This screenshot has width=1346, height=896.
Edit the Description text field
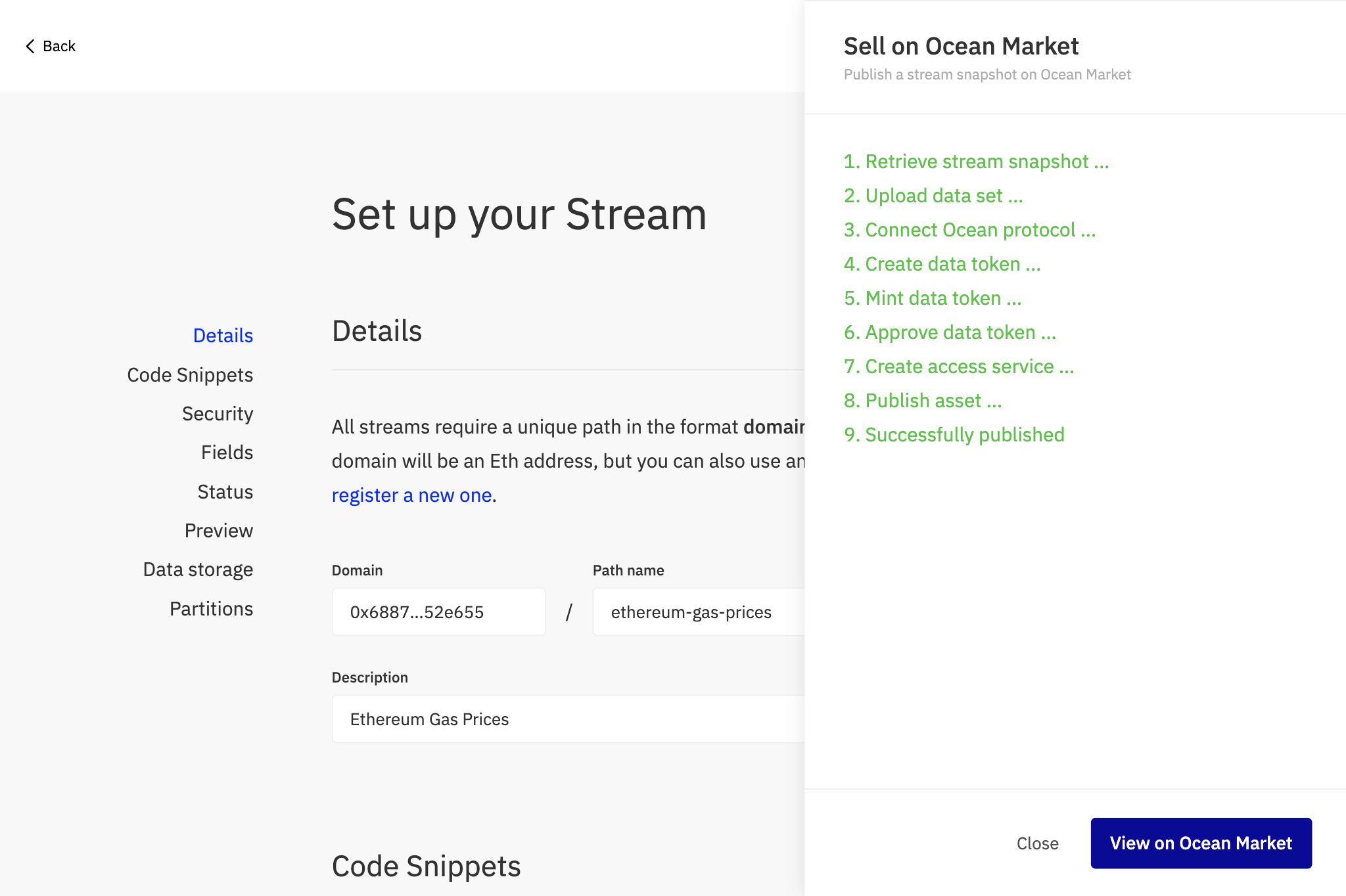[x=568, y=719]
